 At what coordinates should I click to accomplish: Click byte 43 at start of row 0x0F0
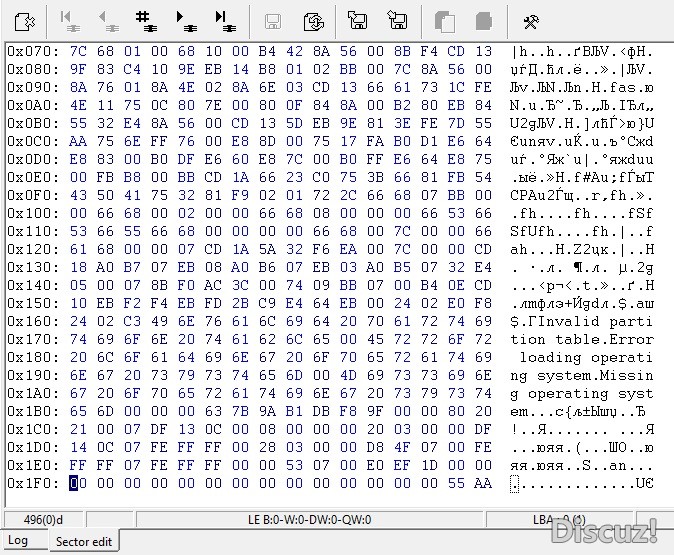tap(78, 195)
